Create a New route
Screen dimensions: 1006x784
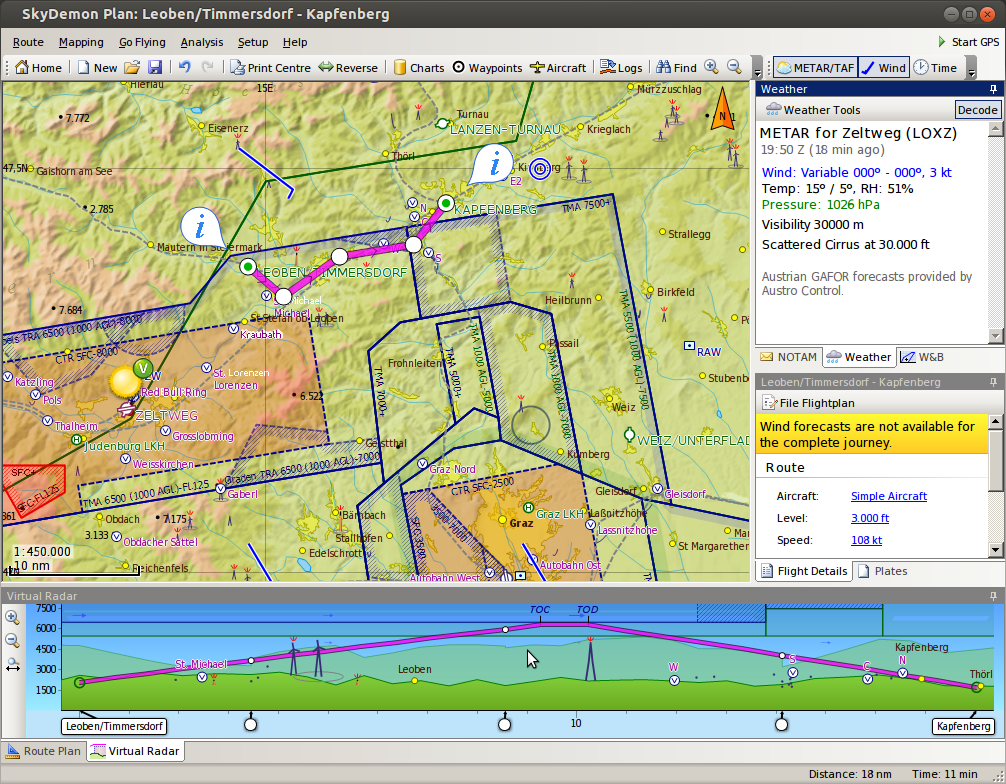coord(97,67)
